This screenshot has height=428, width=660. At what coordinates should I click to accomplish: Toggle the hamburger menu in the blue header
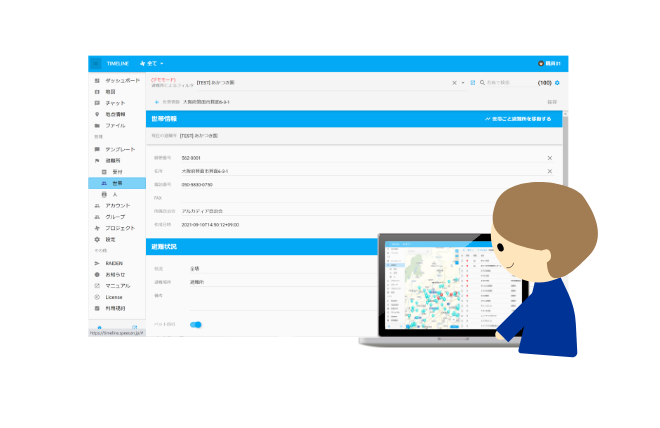(x=96, y=64)
